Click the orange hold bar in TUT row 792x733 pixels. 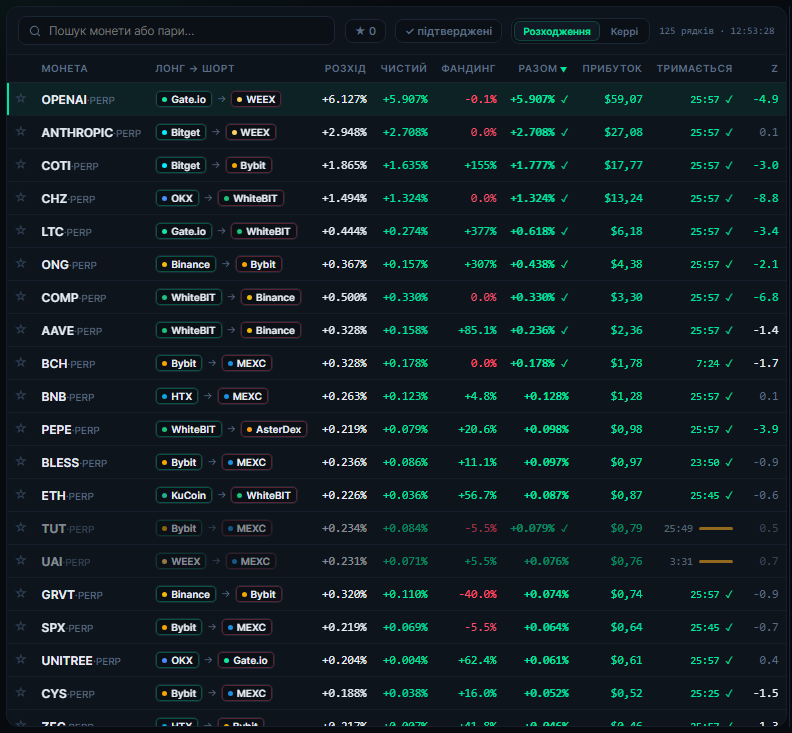(716, 528)
